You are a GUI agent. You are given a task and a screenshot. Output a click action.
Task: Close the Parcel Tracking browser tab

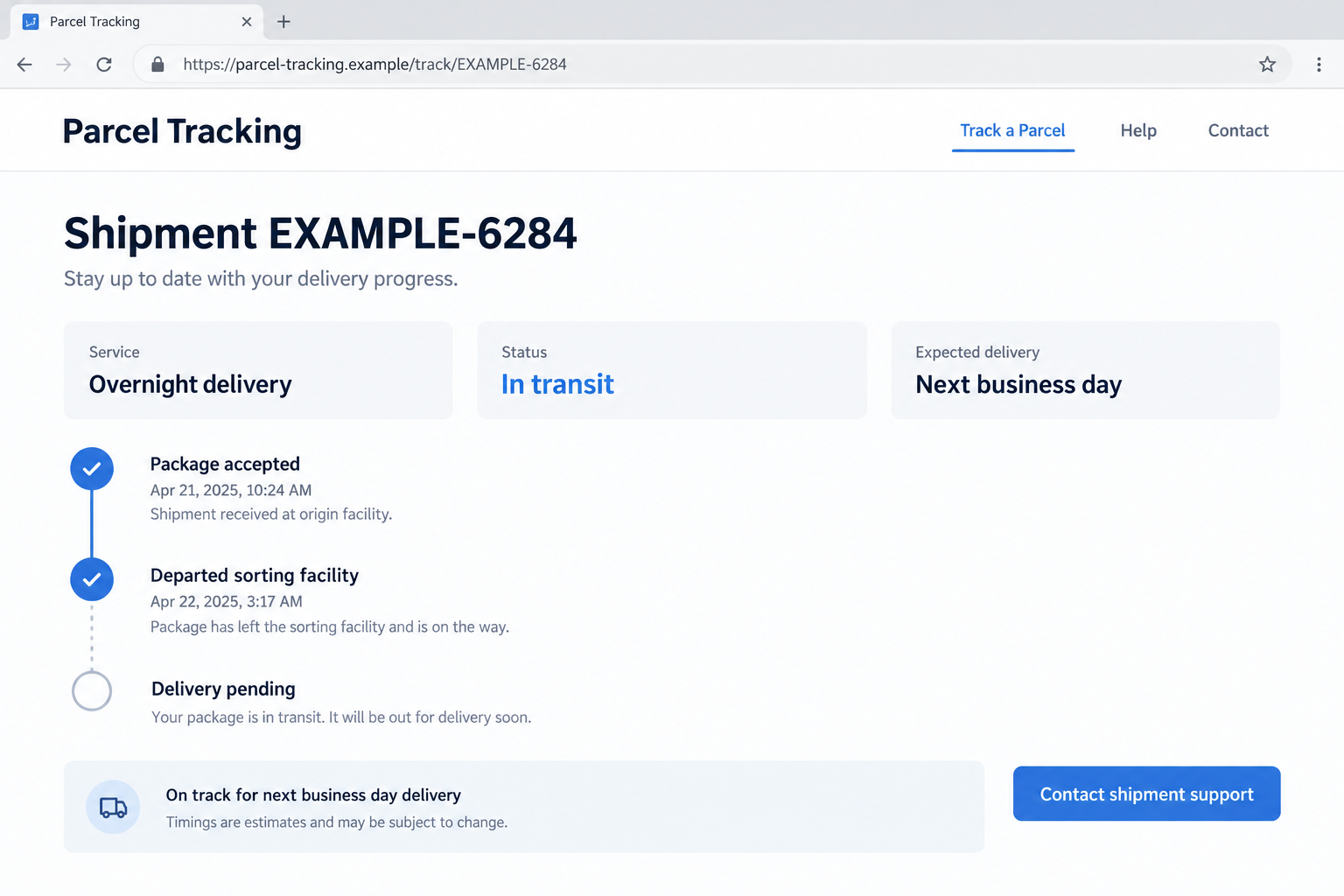click(x=247, y=22)
